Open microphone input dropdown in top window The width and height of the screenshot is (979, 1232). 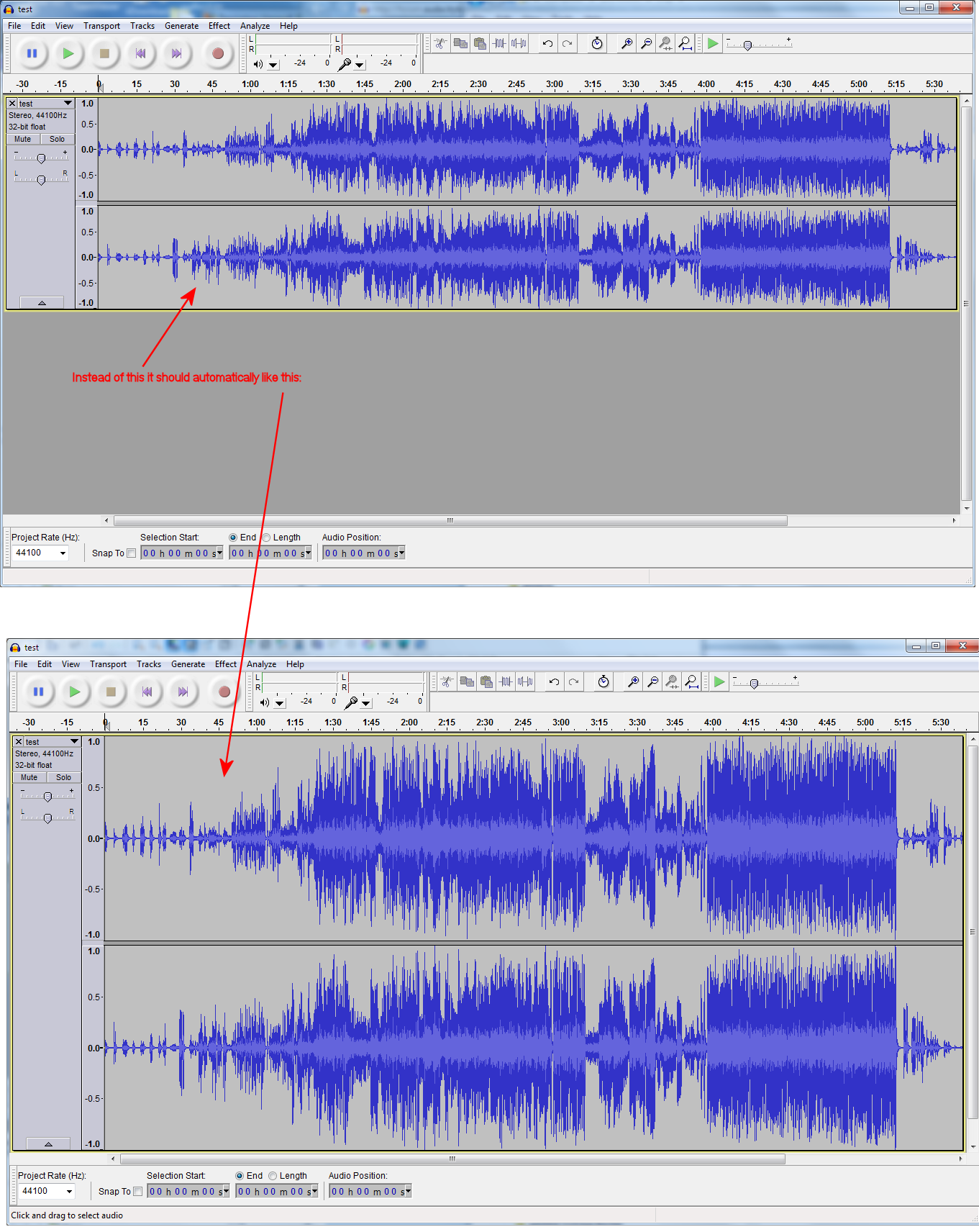pyautogui.click(x=360, y=65)
